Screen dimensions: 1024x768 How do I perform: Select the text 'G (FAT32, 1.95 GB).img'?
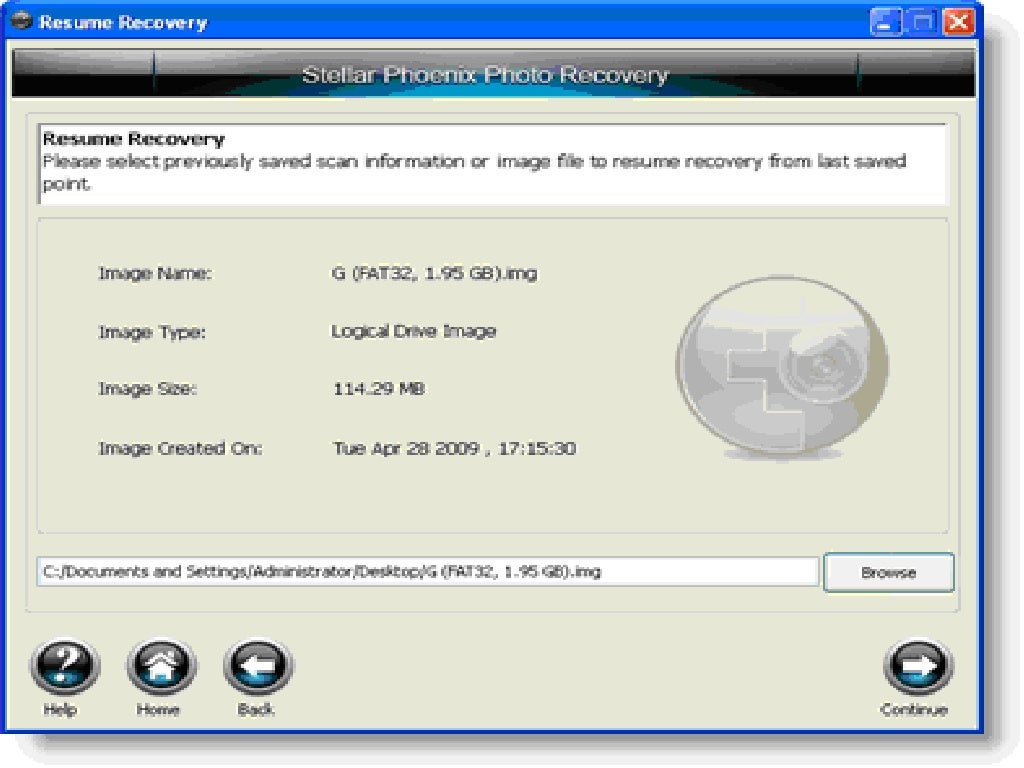(434, 273)
